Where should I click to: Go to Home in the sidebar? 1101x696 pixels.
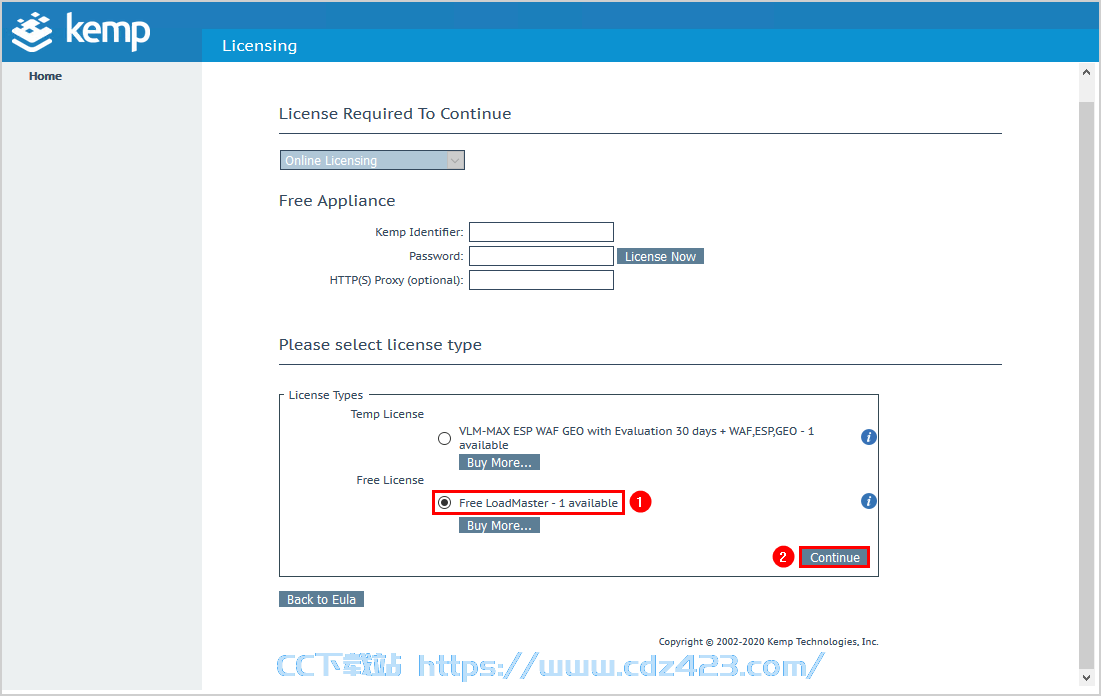(x=45, y=76)
